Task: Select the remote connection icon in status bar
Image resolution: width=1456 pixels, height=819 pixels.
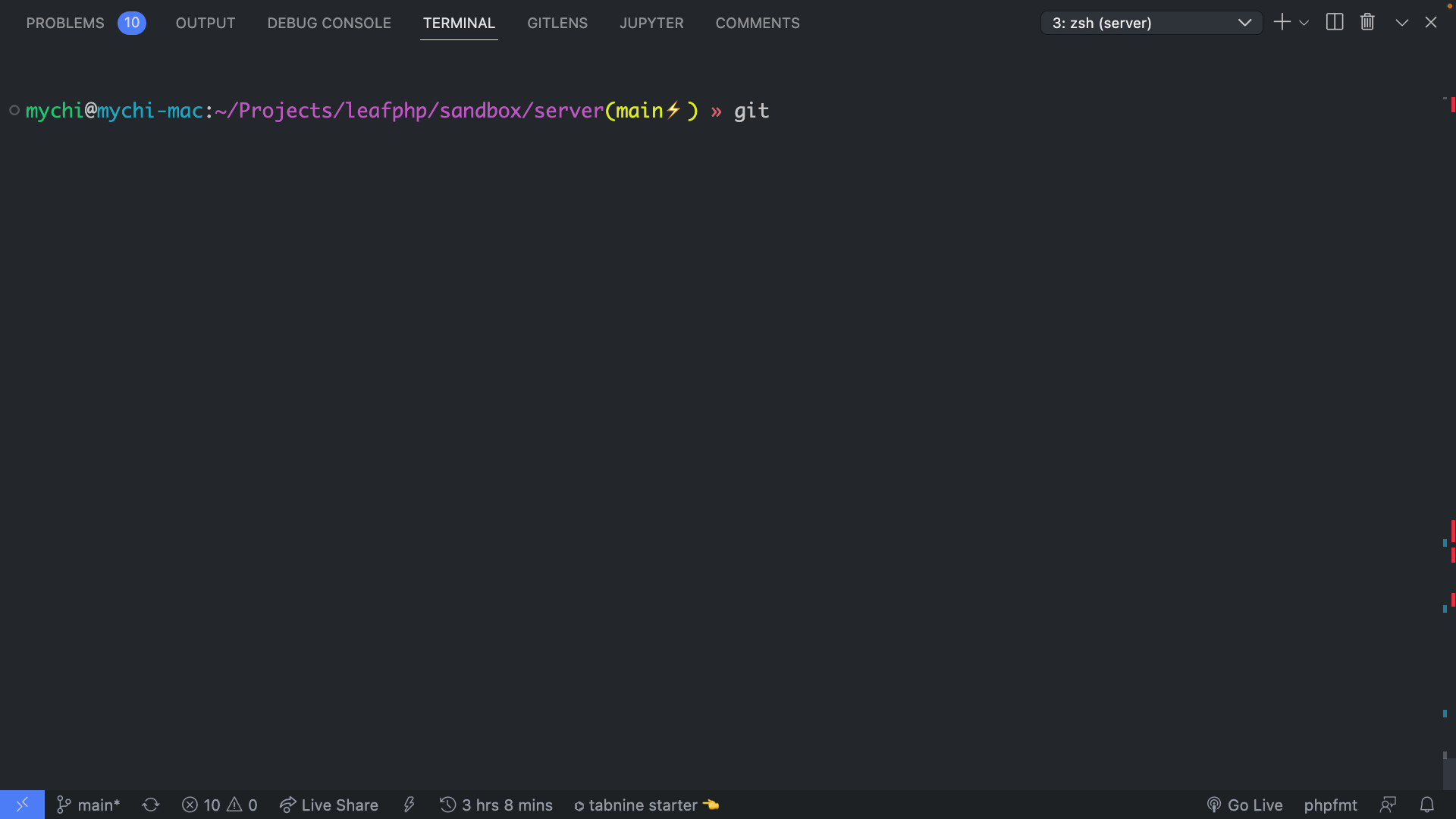Action: tap(21, 805)
